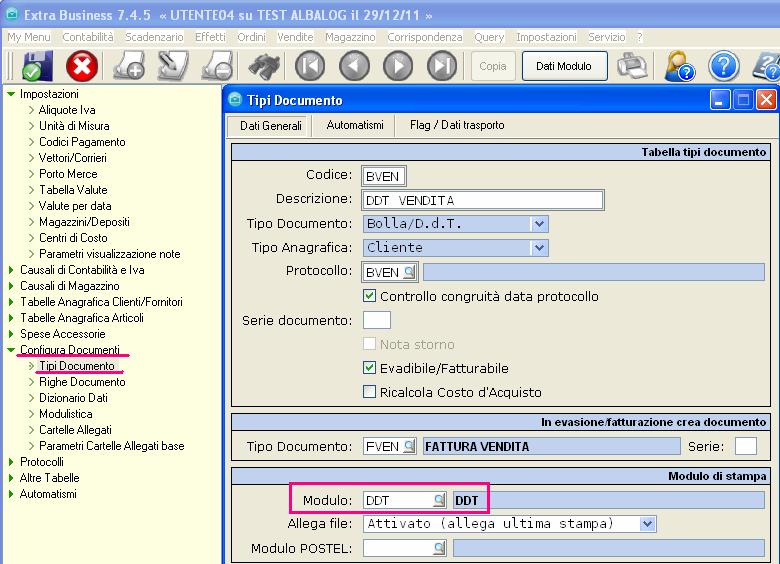
Task: Open lookup icon in Modulo DDT field
Action: click(x=439, y=500)
